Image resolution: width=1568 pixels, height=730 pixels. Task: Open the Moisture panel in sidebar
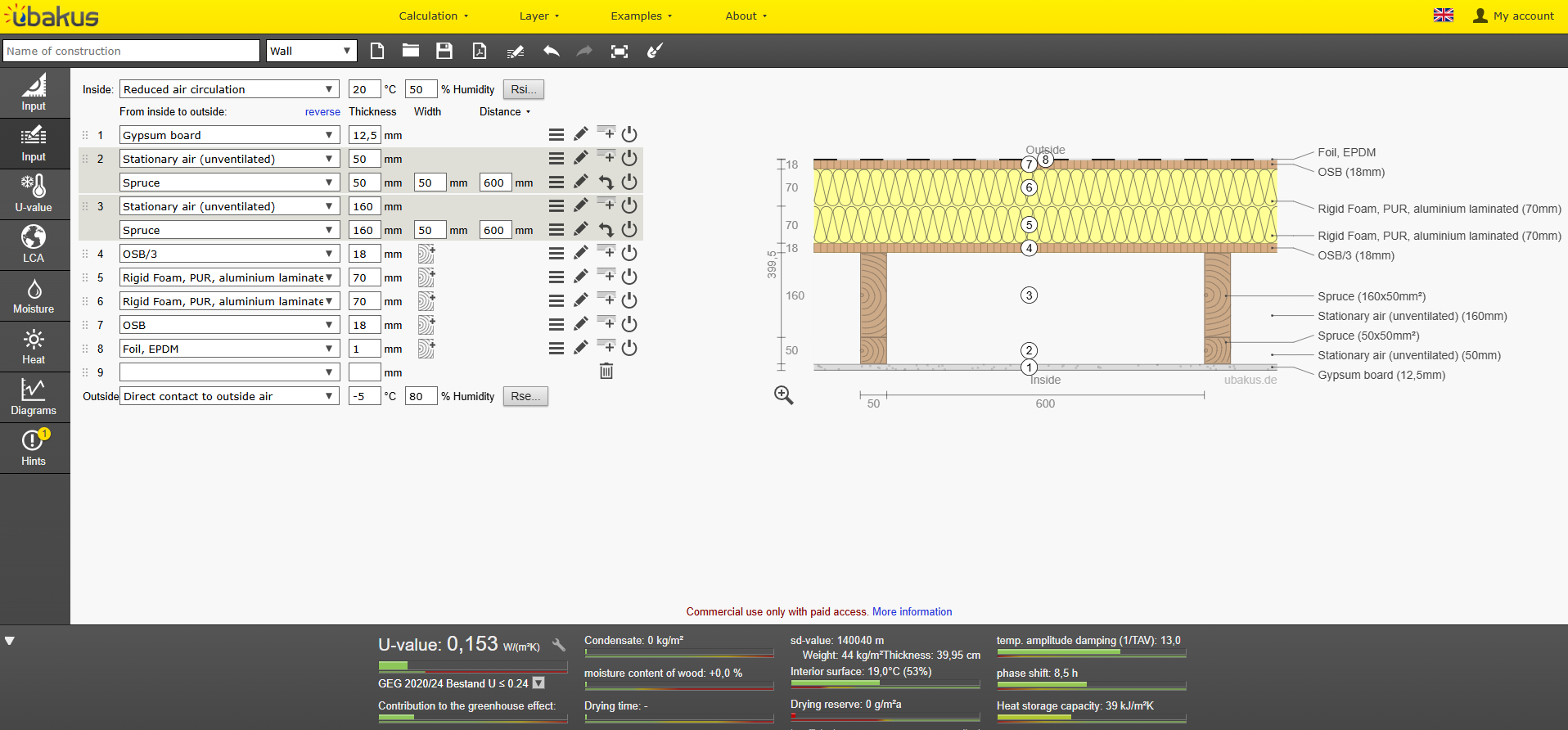coord(34,296)
